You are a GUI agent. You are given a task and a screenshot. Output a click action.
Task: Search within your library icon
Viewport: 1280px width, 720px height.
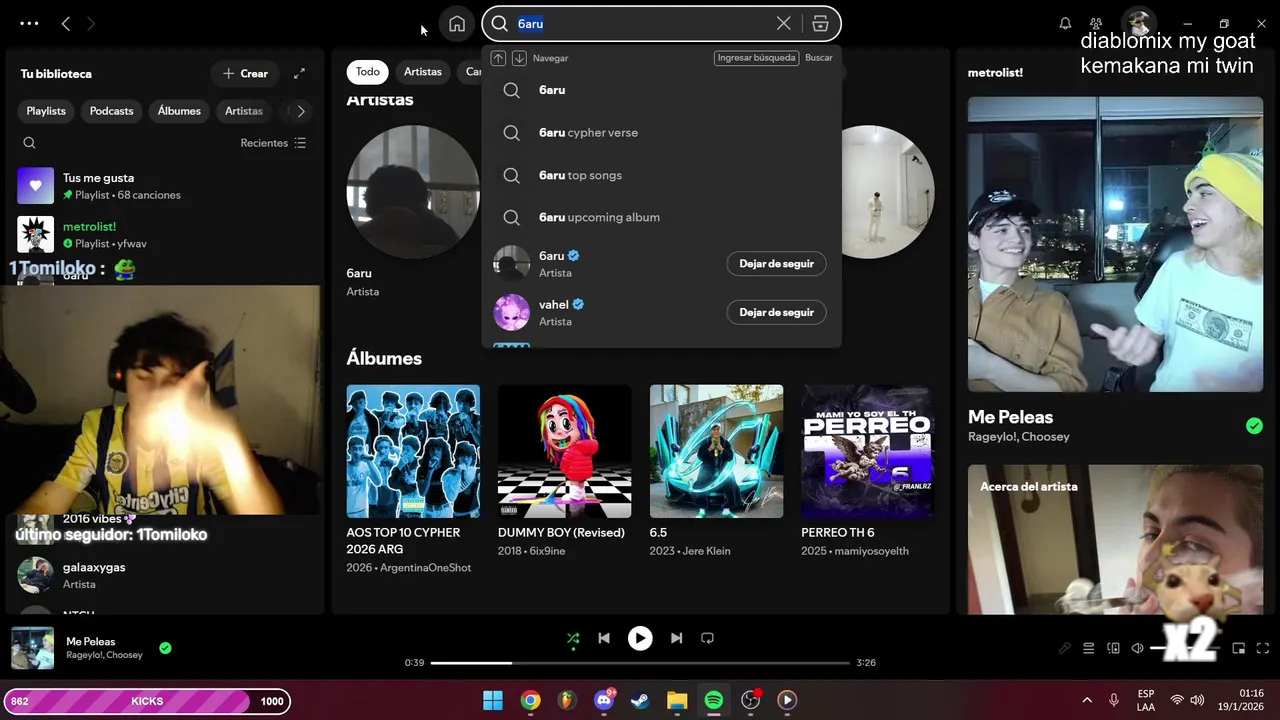coord(29,143)
